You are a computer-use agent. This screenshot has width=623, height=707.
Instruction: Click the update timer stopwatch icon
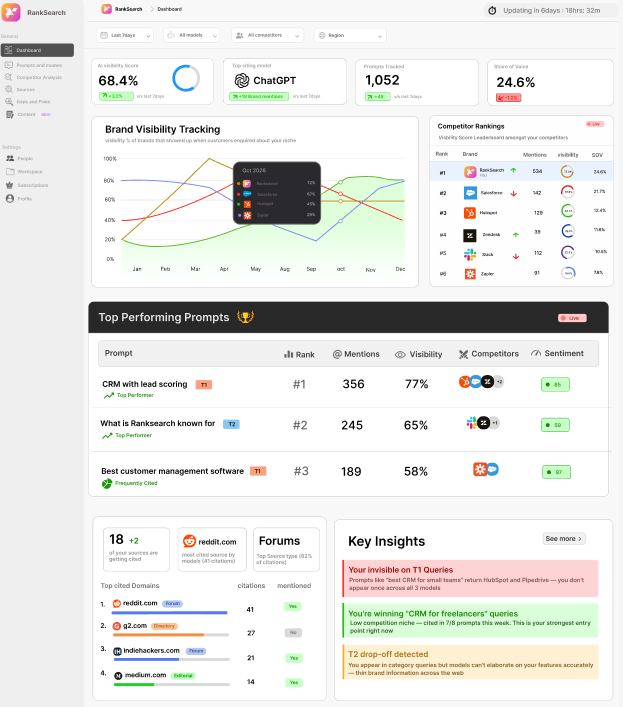[492, 10]
